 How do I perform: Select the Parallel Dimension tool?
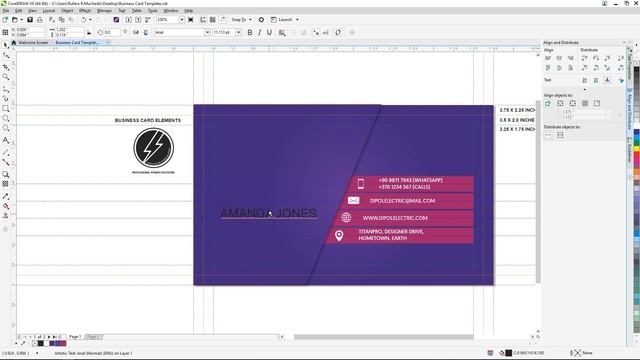pos(5,152)
